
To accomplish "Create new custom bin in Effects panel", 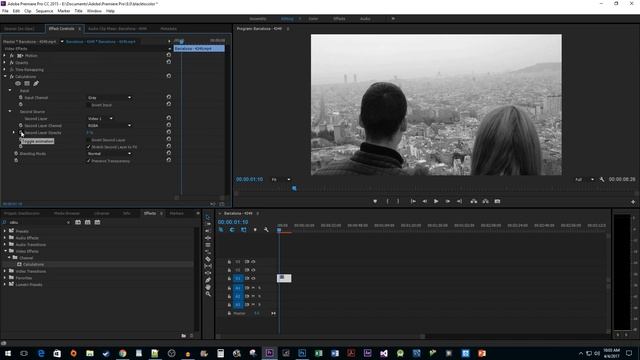I will (184, 336).
